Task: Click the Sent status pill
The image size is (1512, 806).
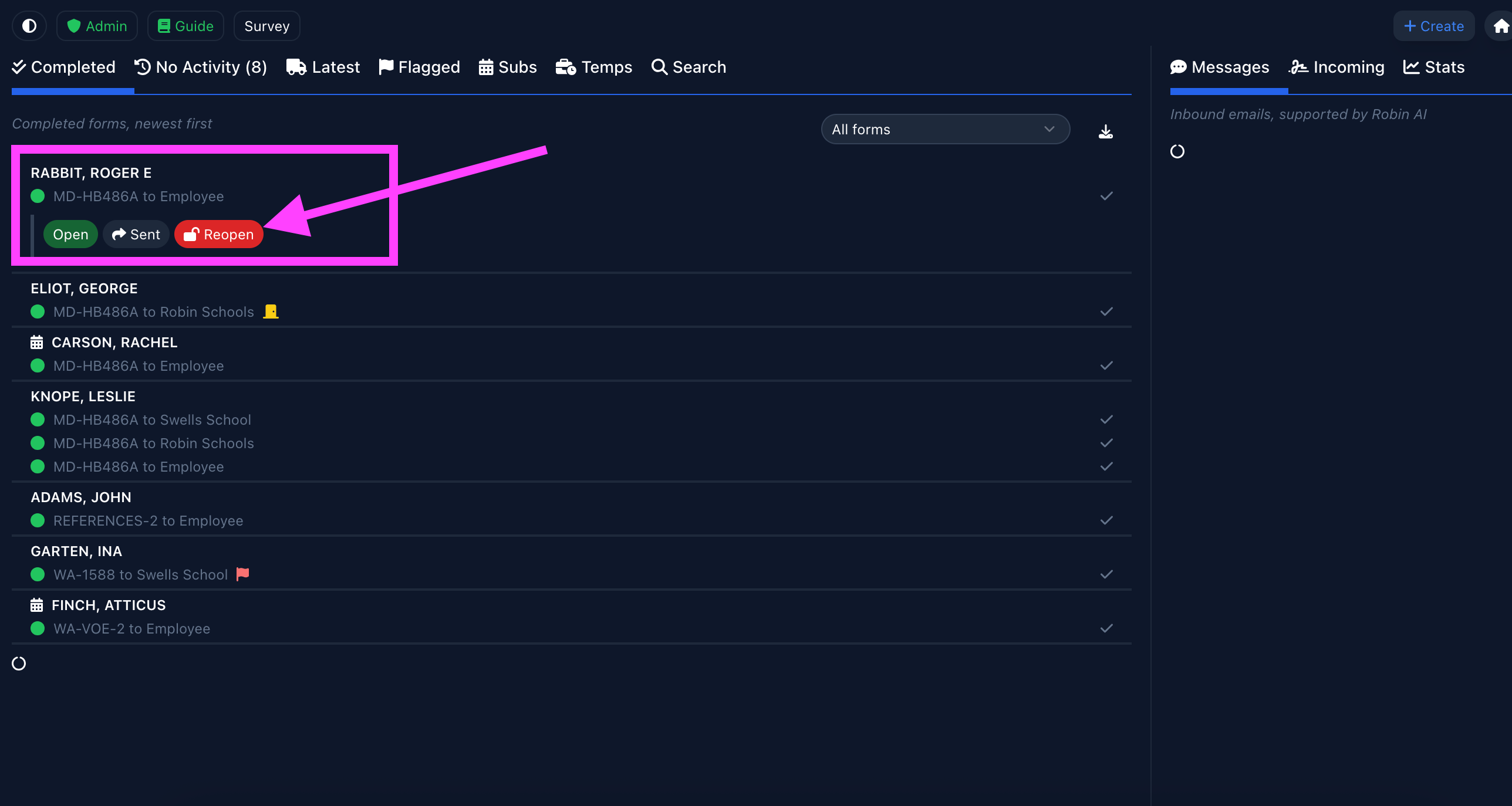Action: 136,234
